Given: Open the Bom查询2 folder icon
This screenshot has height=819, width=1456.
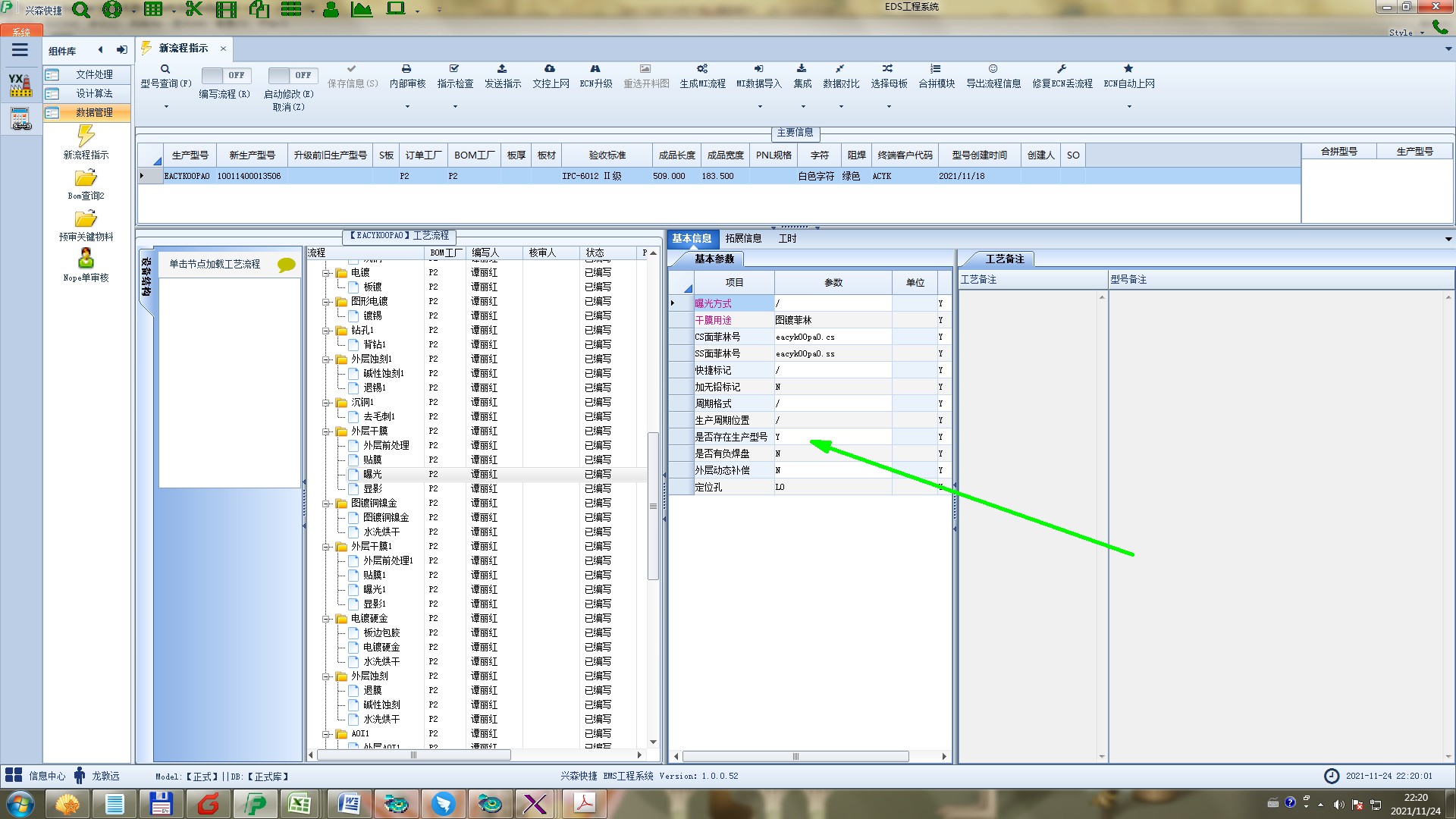Looking at the screenshot, I should point(86,178).
